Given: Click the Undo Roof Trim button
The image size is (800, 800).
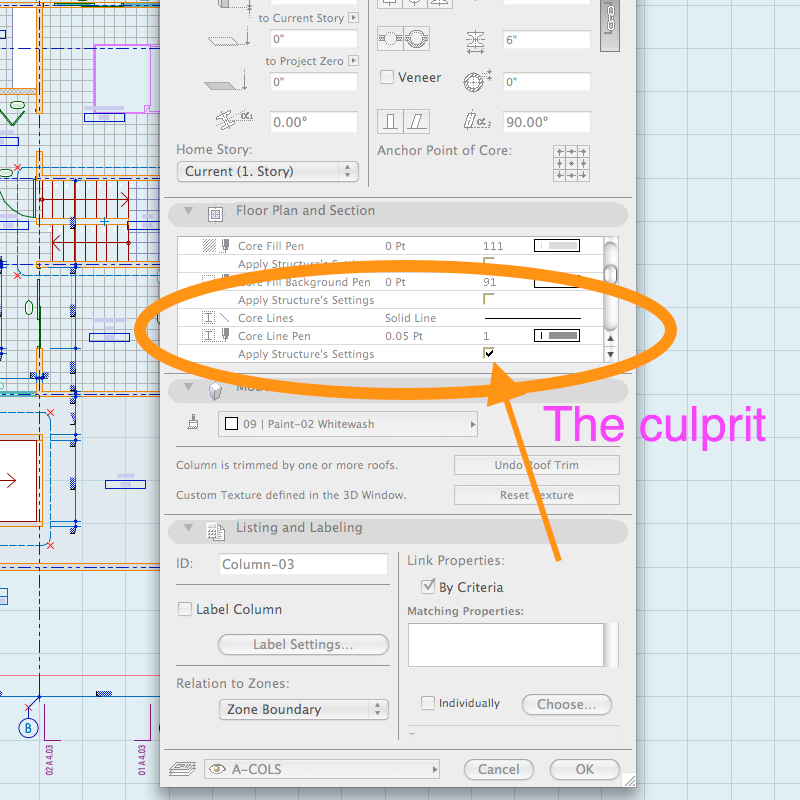Looking at the screenshot, I should coord(537,465).
